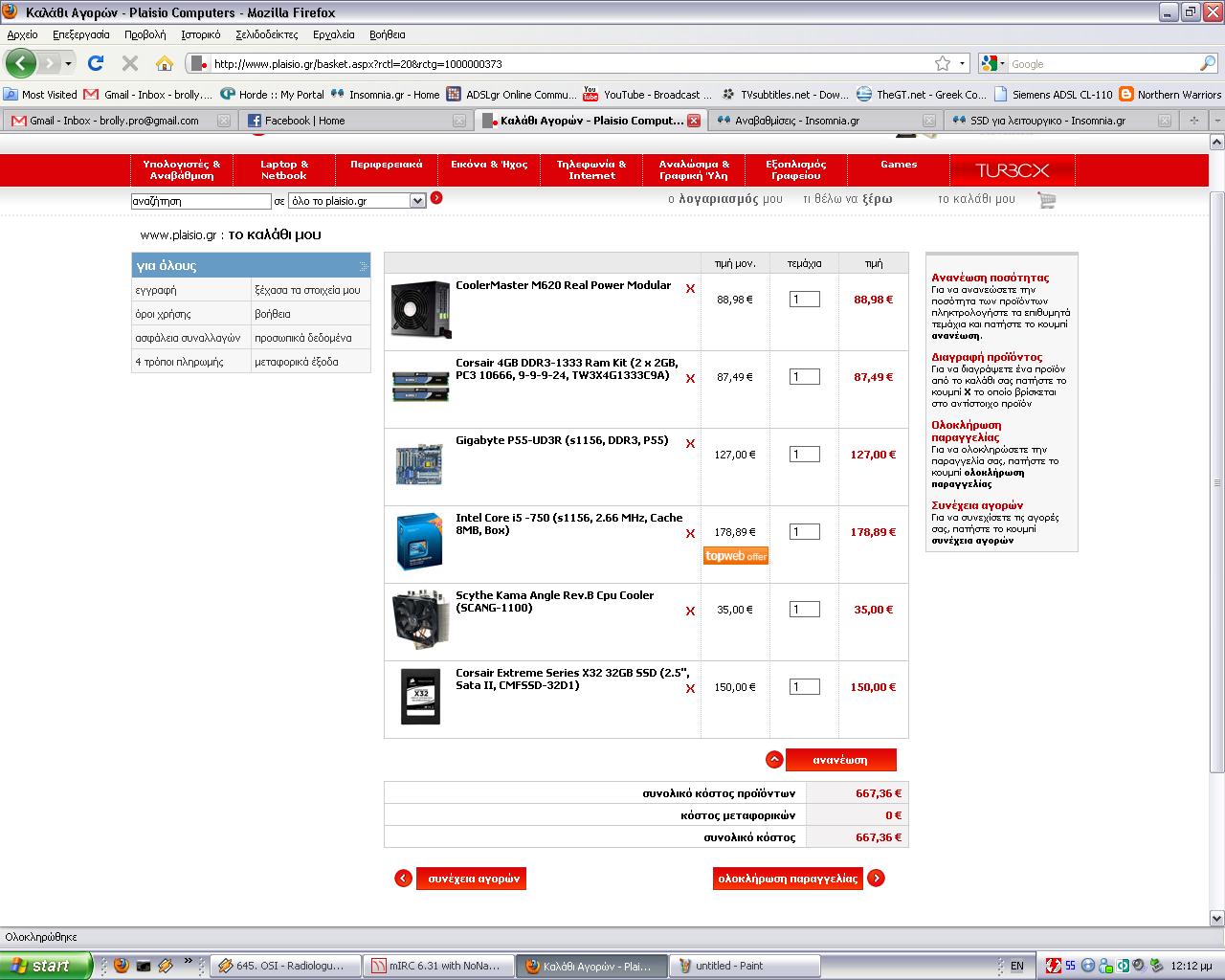
Task: Open the Επεξεργασία menu
Action: click(81, 34)
